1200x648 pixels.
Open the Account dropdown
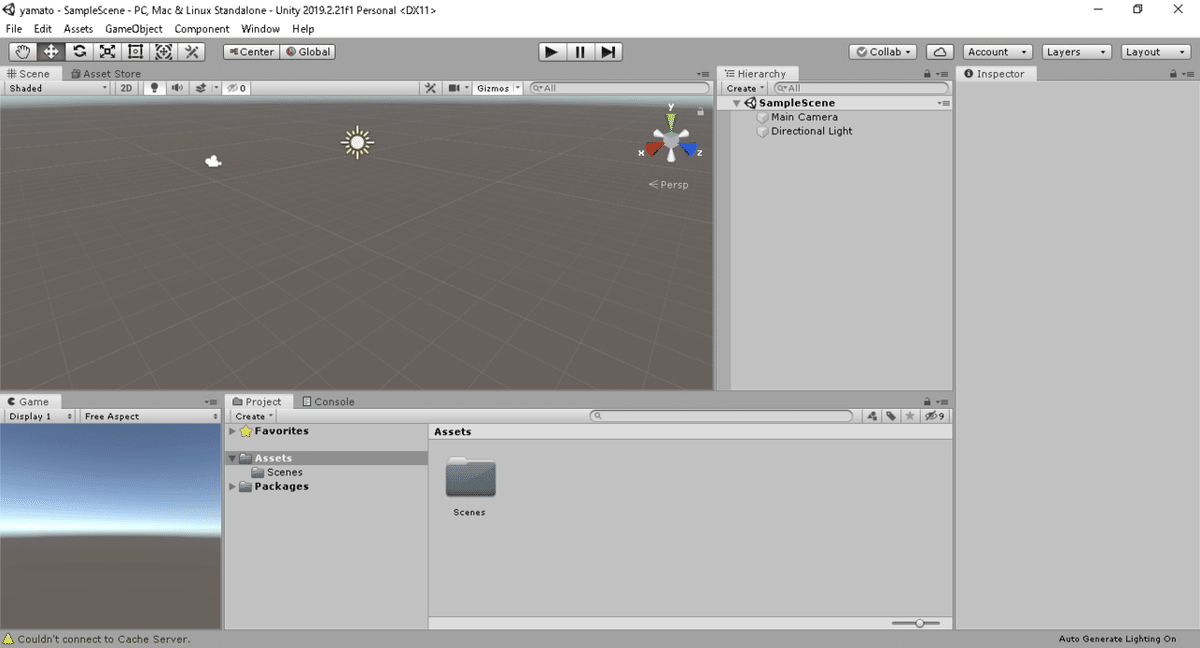[x=997, y=52]
